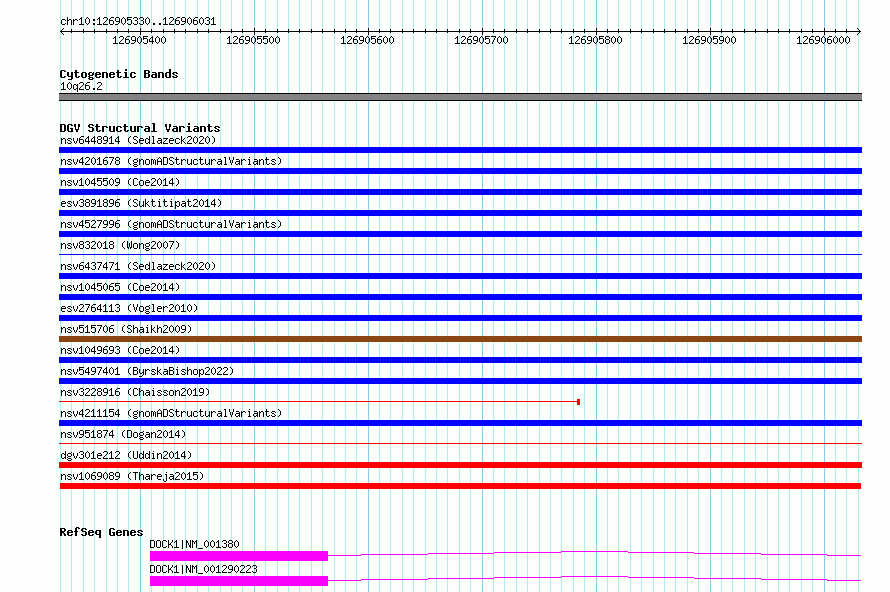Screen dimensions: 890x592
Task: Open DOCK1|NM_001380 transcript label
Action: (194, 544)
